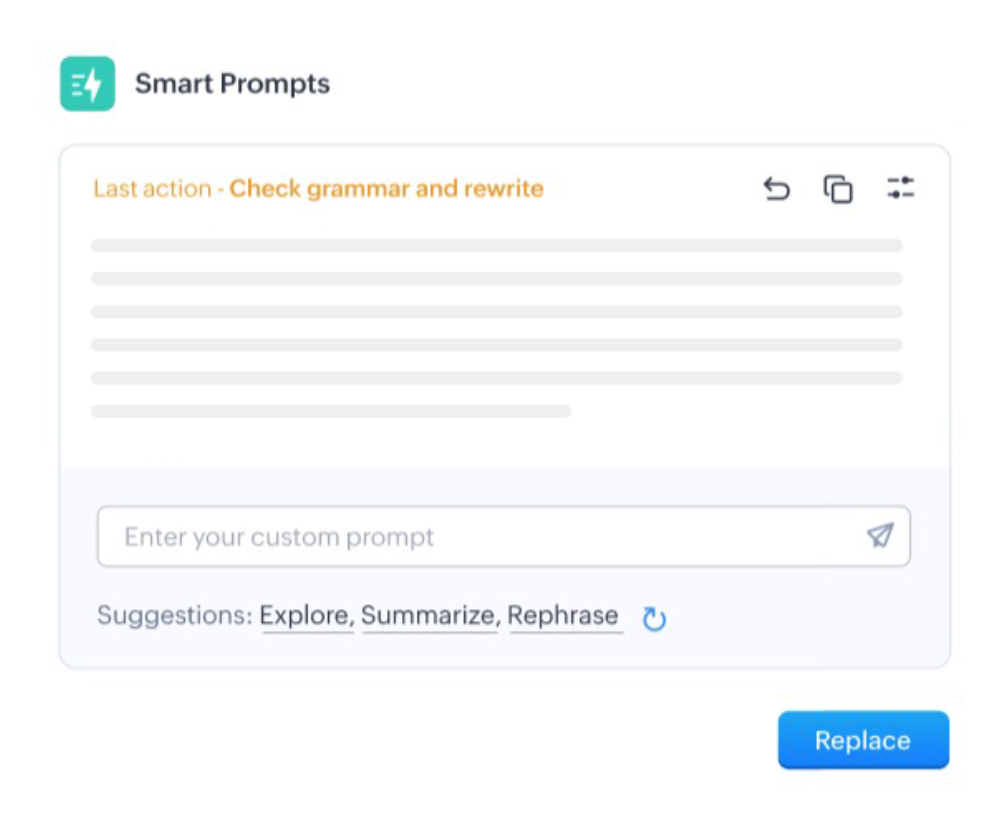Click the 'Last action' text
The height and width of the screenshot is (832, 1006).
tap(152, 189)
